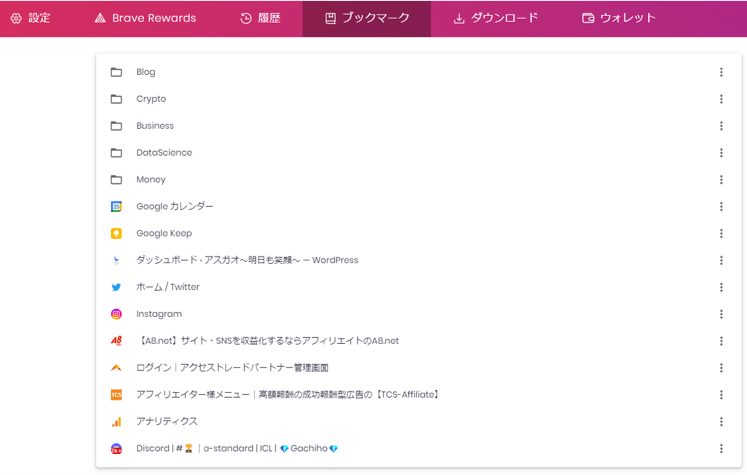Open three-dot menu for TCS-Affiliate bookmark
Image resolution: width=747 pixels, height=475 pixels.
[721, 394]
